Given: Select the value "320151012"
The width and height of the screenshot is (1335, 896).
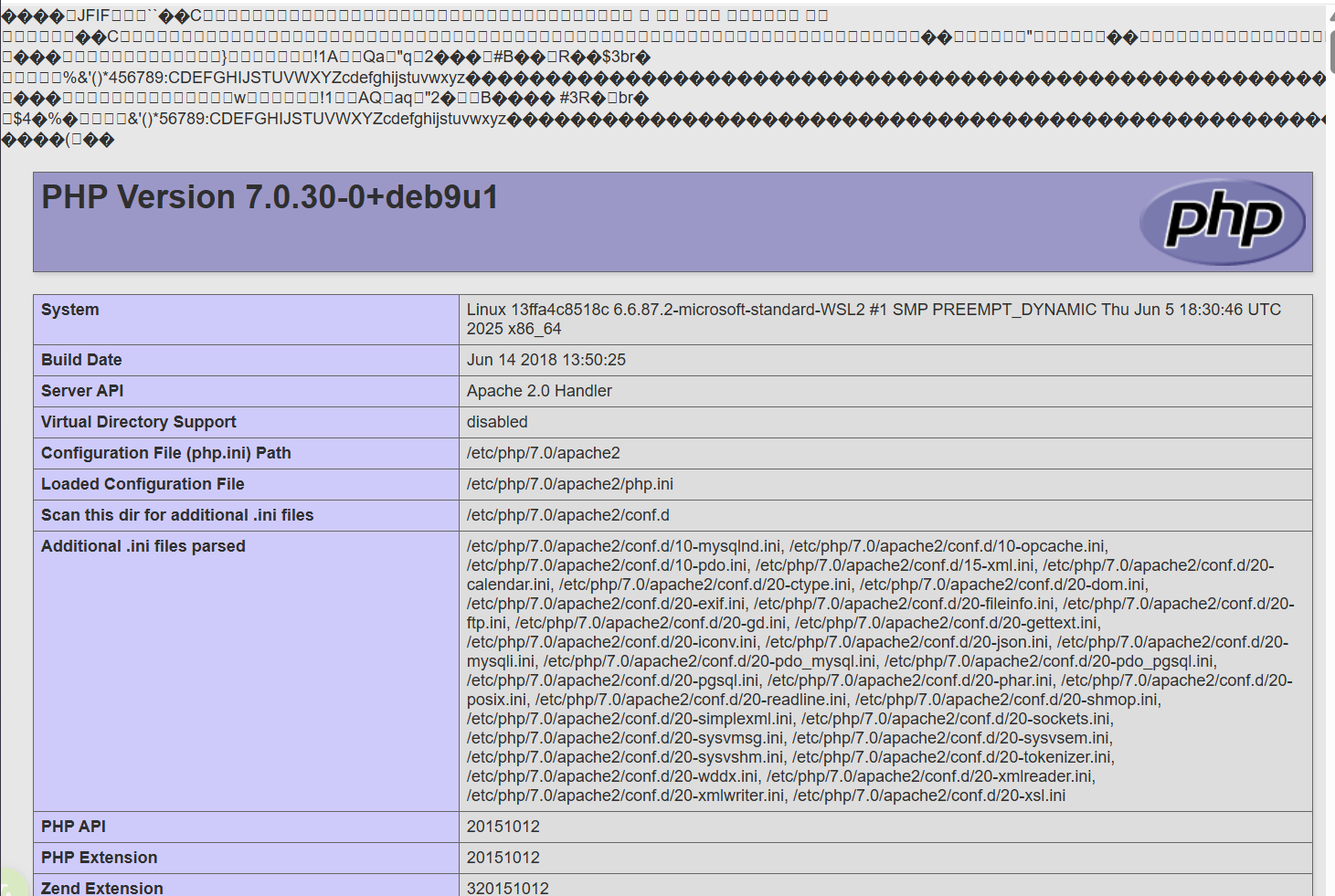Looking at the screenshot, I should click(x=508, y=888).
